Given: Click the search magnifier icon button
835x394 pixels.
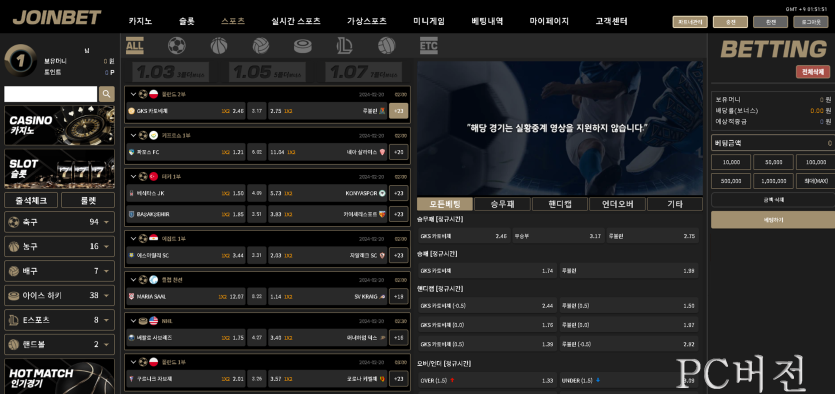Looking at the screenshot, I should [107, 94].
